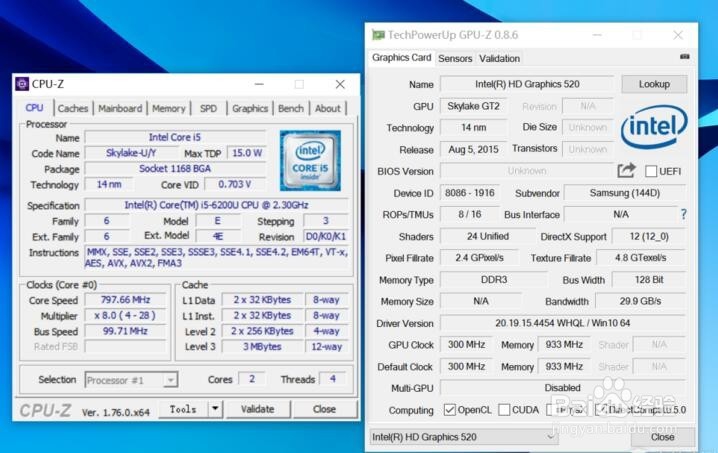Open the Memory tab in CPU-Z

click(169, 109)
